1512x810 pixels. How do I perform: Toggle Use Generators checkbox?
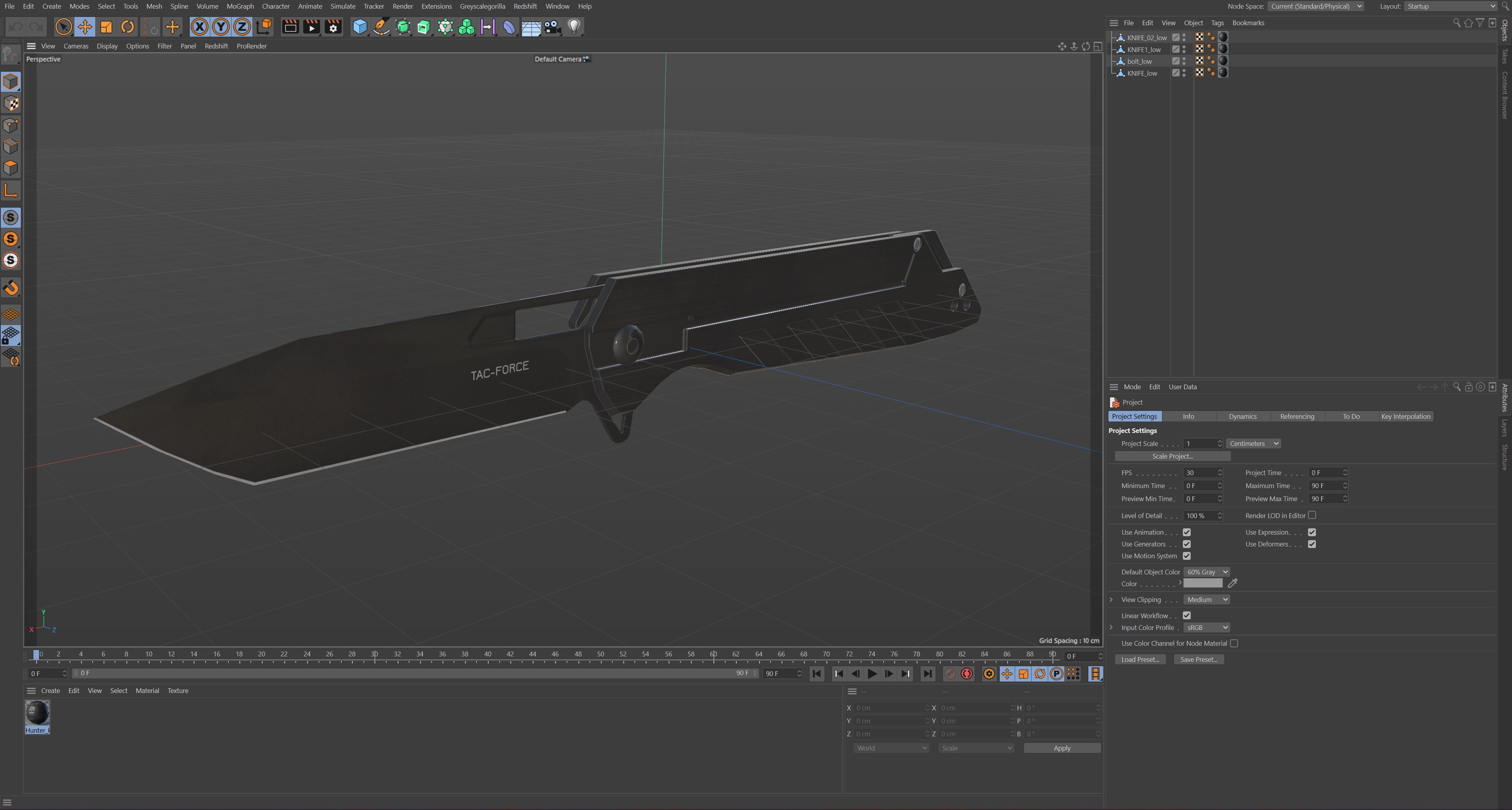point(1186,544)
